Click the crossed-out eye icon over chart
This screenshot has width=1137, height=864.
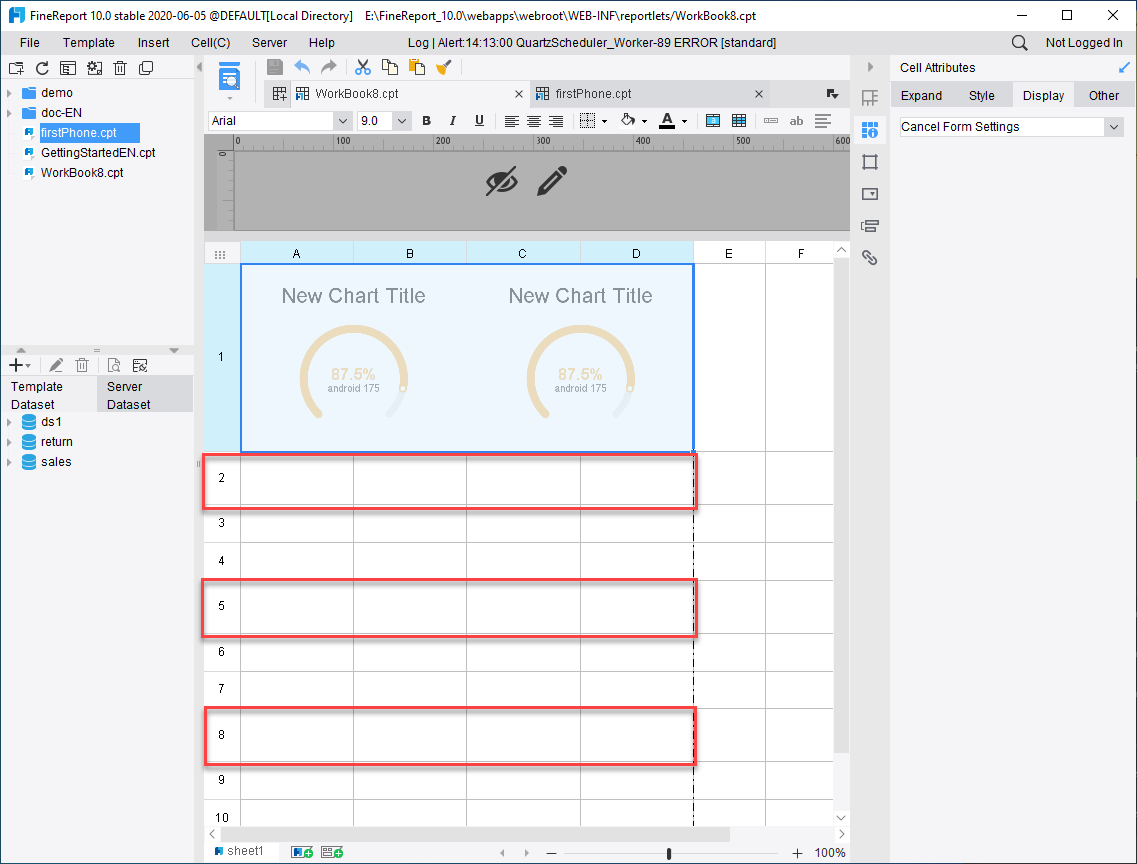(x=502, y=181)
